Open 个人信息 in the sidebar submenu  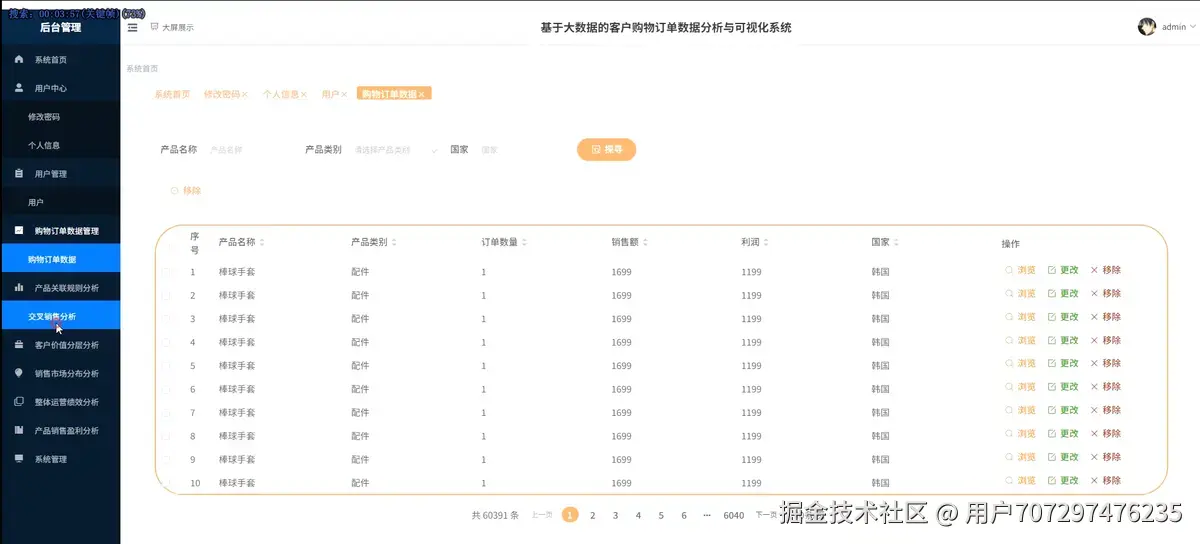pyautogui.click(x=60, y=145)
